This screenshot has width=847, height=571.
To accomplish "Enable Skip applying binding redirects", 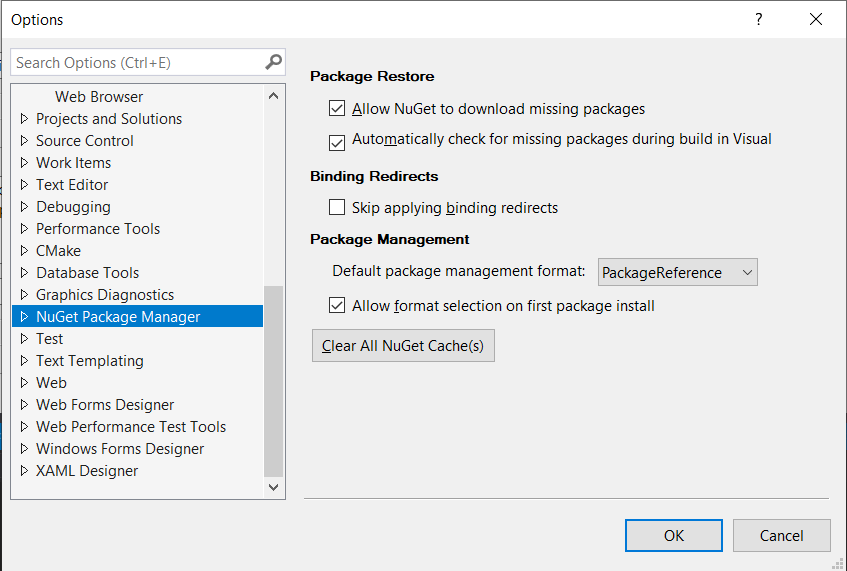I will point(337,207).
